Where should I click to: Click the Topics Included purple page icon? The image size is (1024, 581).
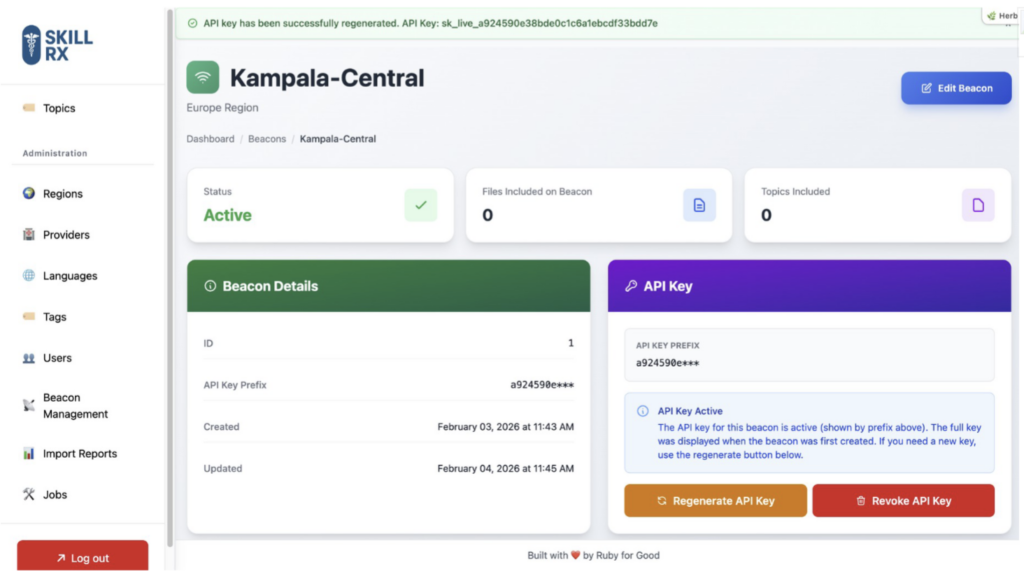978,205
